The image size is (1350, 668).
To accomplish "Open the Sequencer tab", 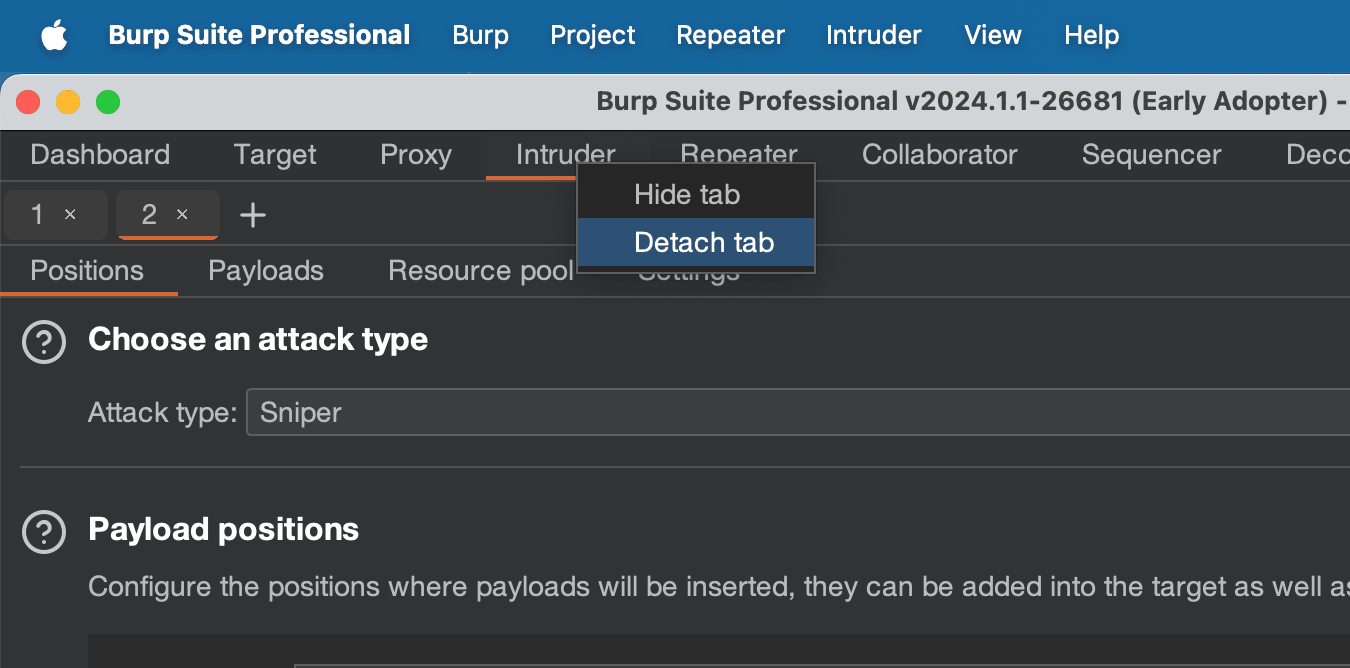I will pos(1151,155).
